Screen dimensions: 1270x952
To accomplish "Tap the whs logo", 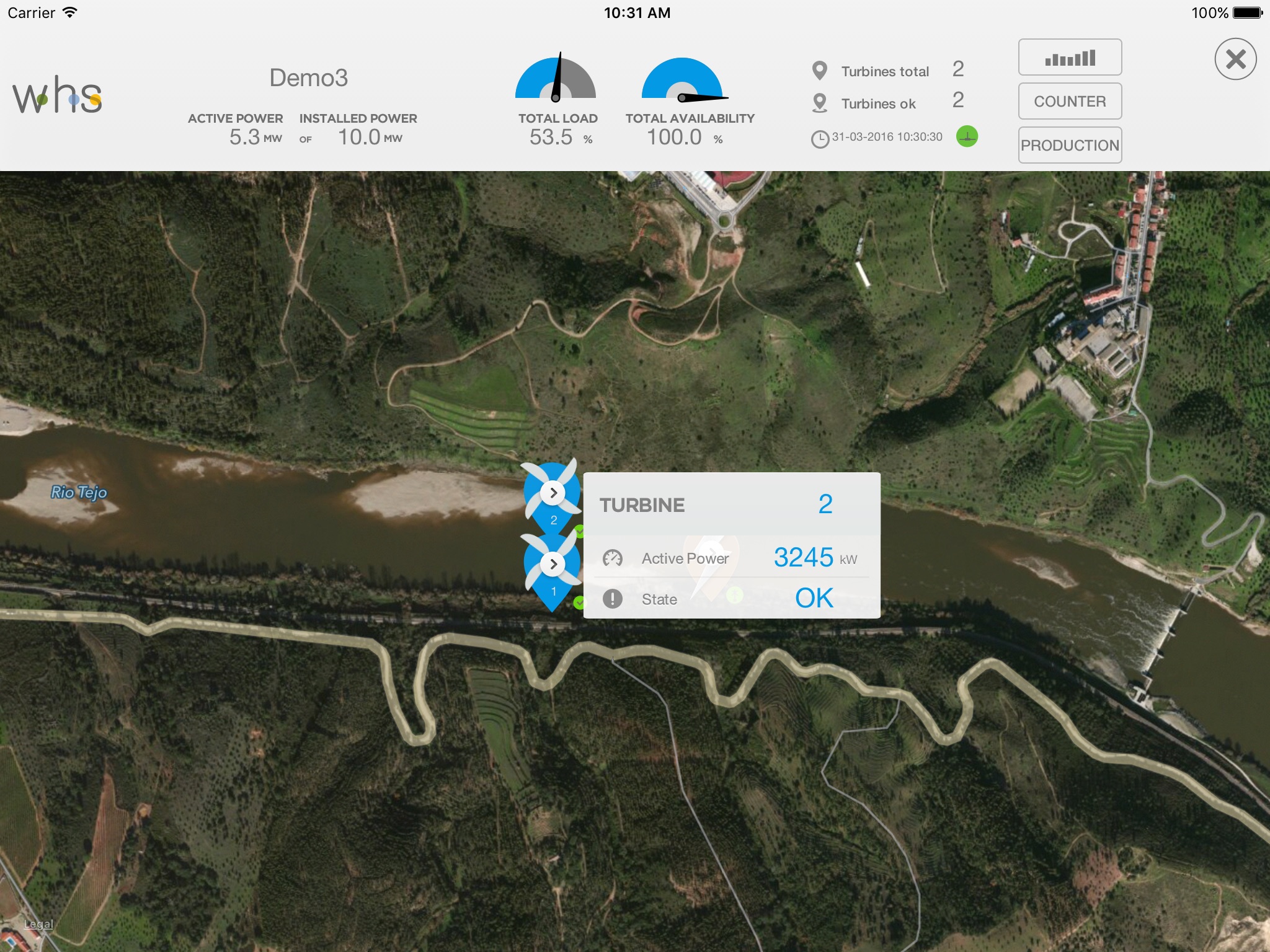I will 57,95.
